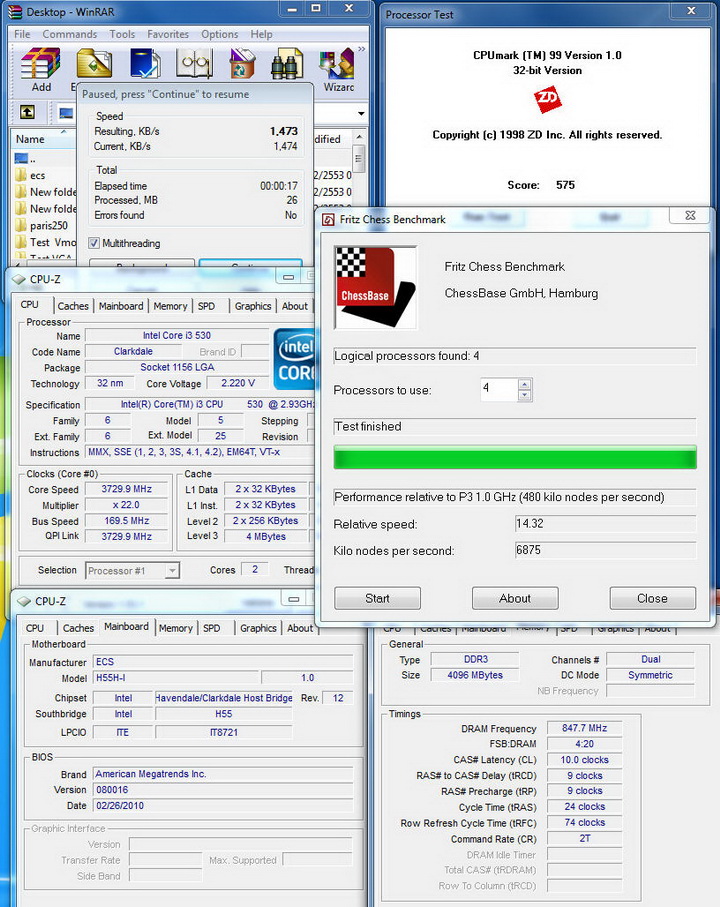This screenshot has height=907, width=720.
Task: Decrease processors to use with down arrow
Action: [525, 396]
